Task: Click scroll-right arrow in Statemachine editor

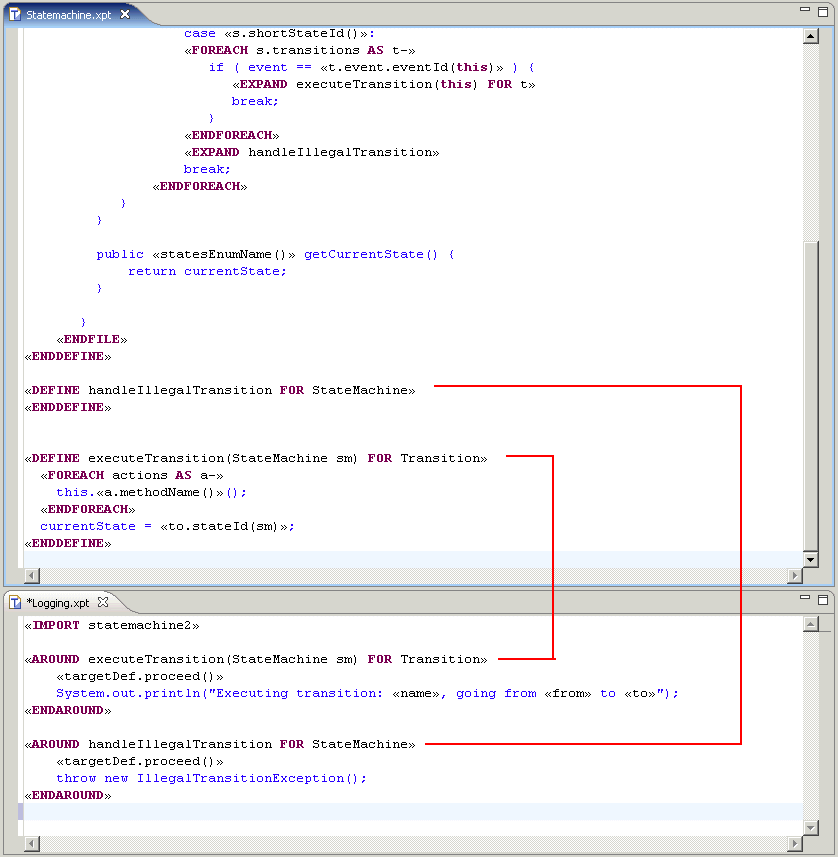Action: 795,576
